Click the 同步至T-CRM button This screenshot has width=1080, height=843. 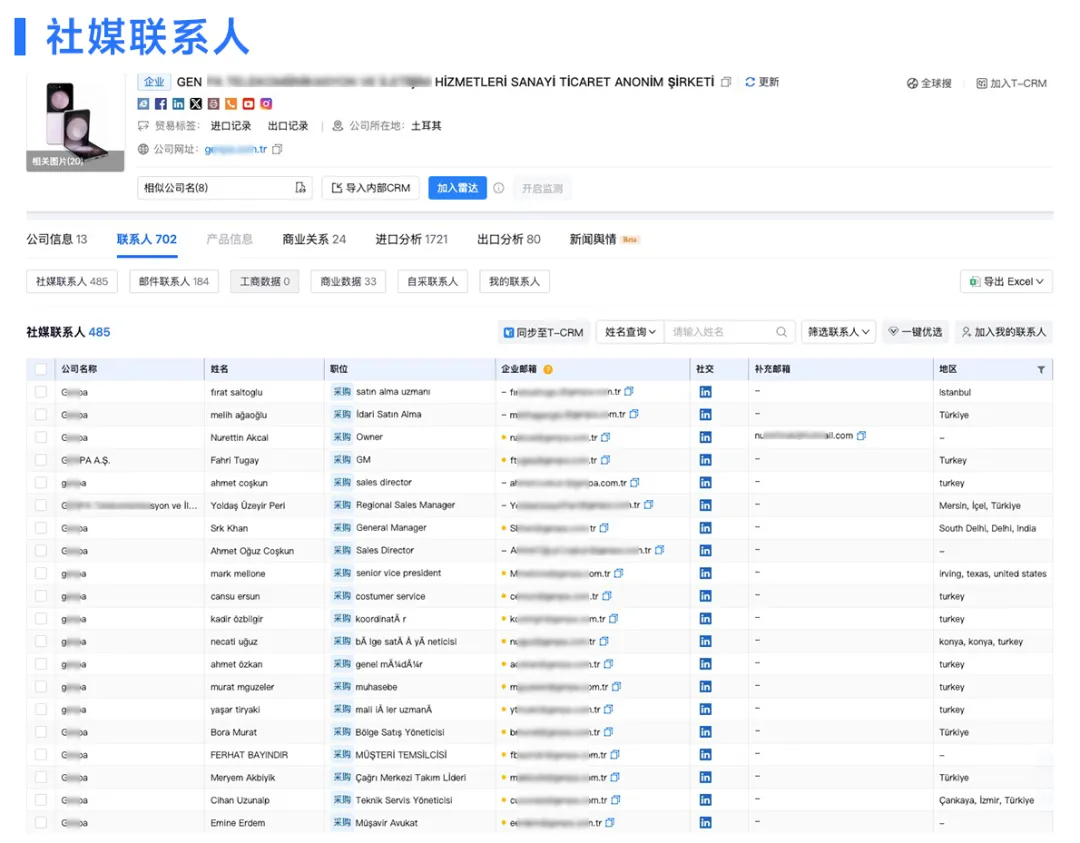click(543, 332)
